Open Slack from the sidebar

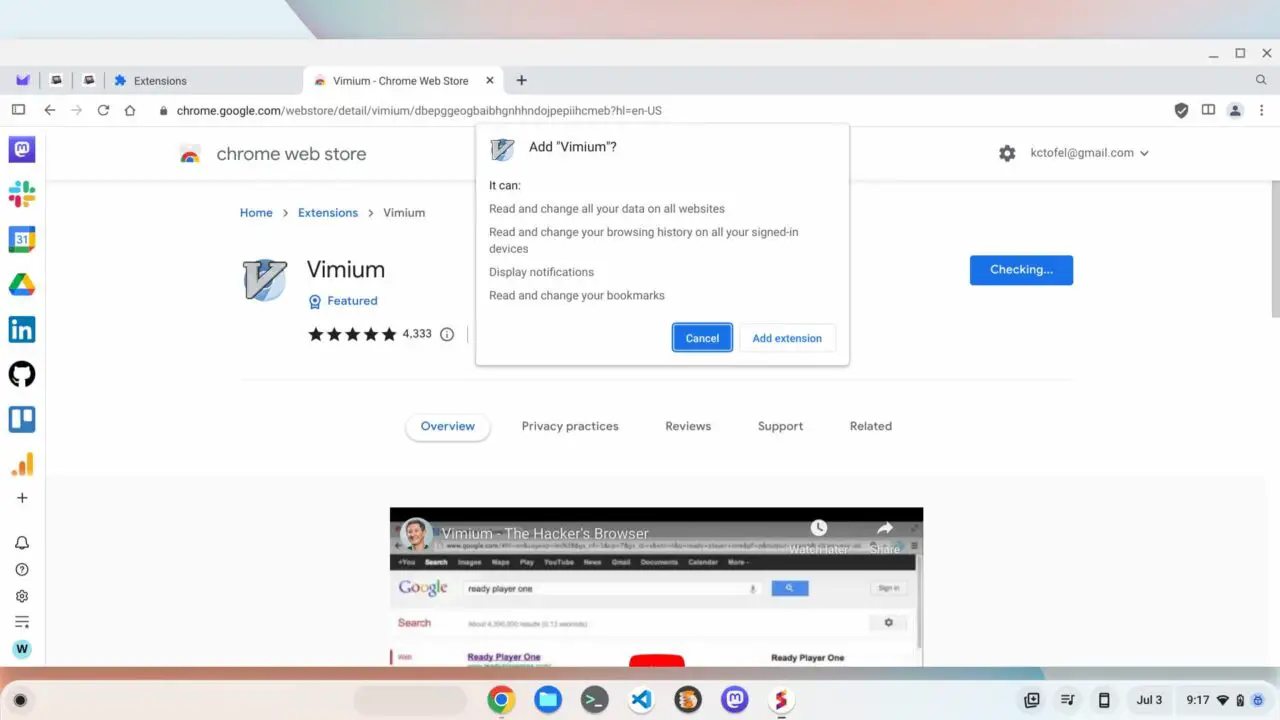point(22,194)
